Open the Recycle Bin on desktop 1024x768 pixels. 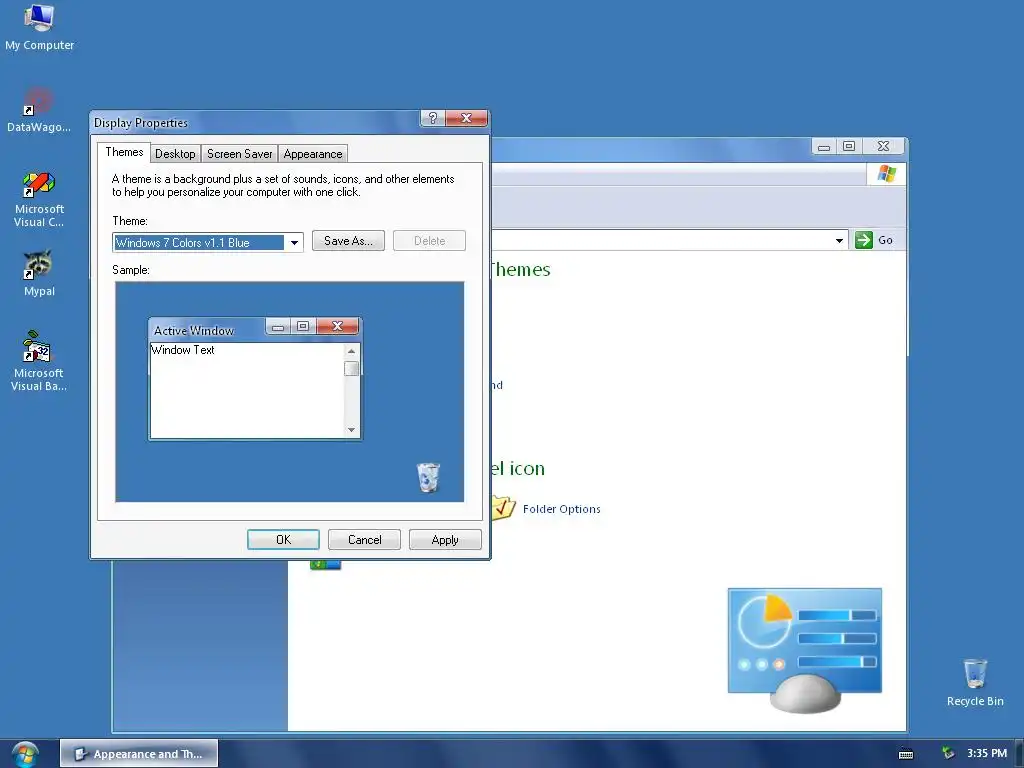tap(975, 682)
